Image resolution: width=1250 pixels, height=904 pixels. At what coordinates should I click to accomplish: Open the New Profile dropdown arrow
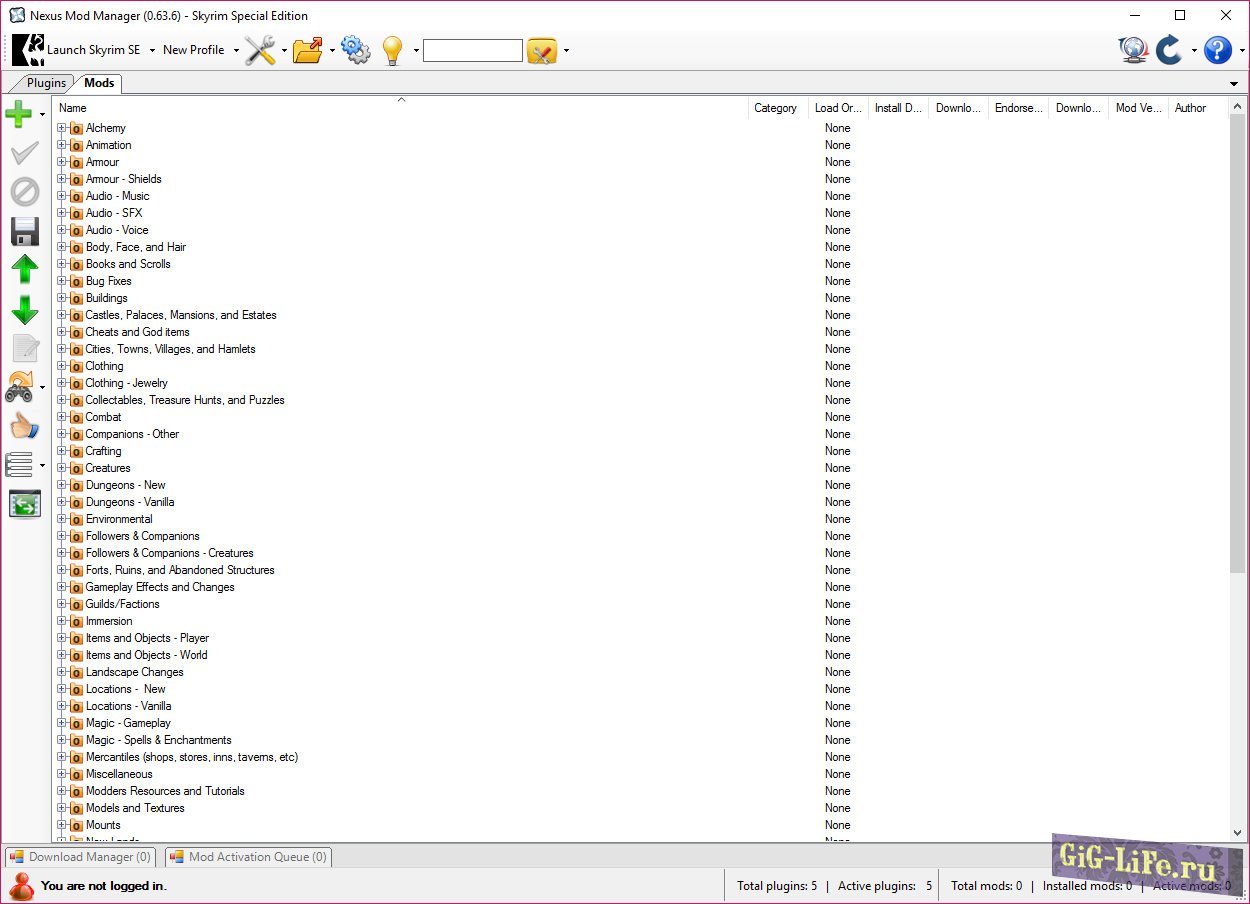click(236, 50)
